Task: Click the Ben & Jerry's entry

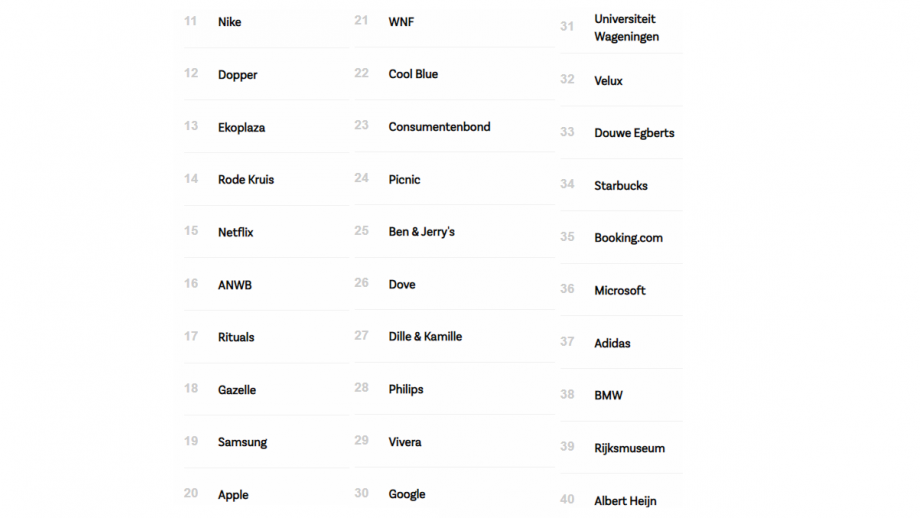Action: [421, 232]
